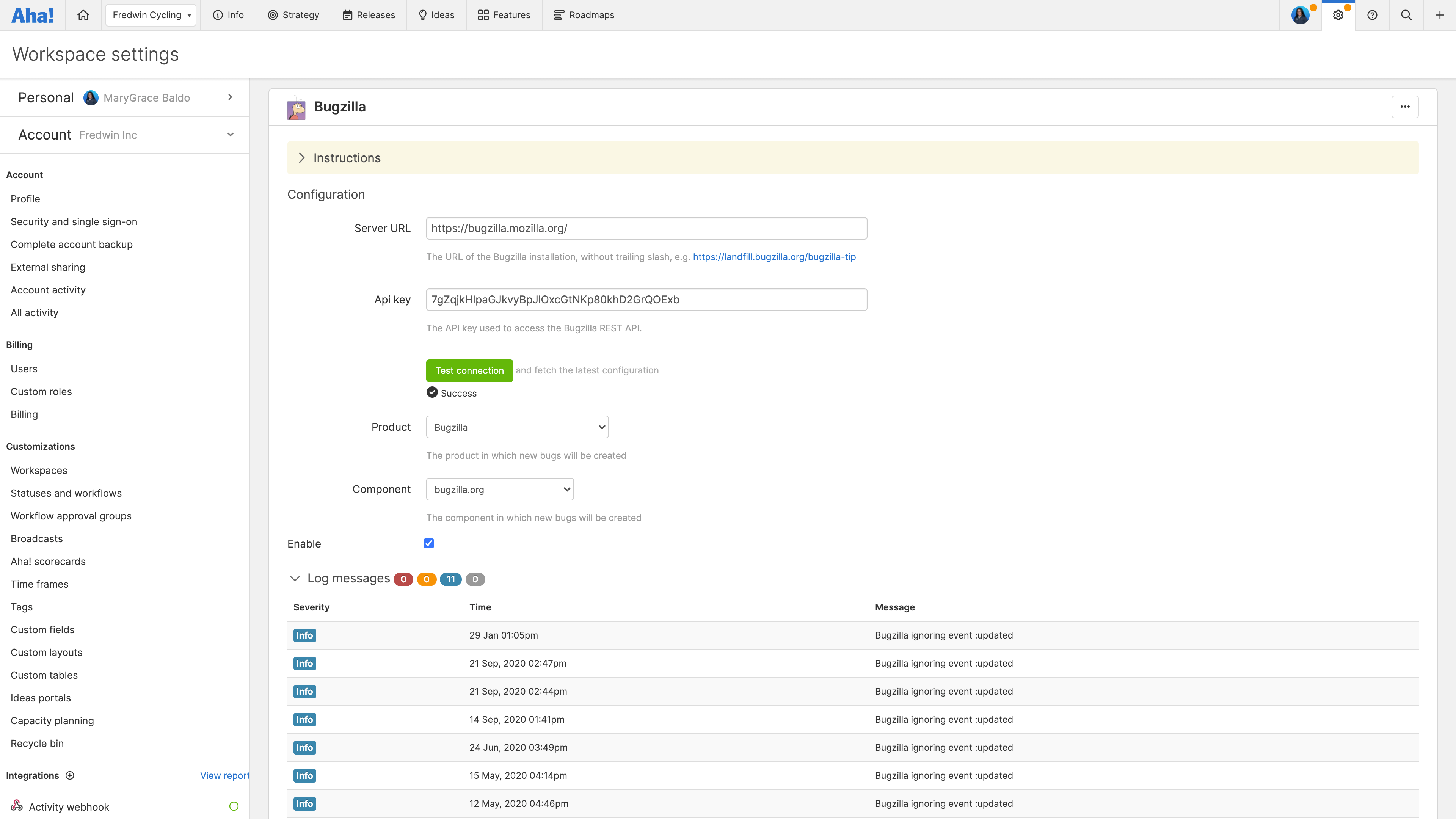Open Custom fields under Customizations
The width and height of the screenshot is (1456, 819).
click(42, 629)
